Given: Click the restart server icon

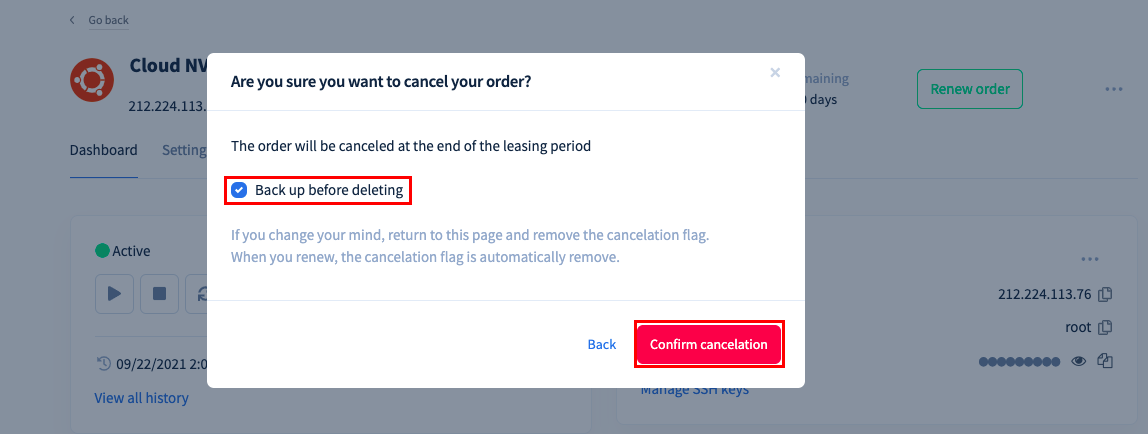Looking at the screenshot, I should [196, 293].
